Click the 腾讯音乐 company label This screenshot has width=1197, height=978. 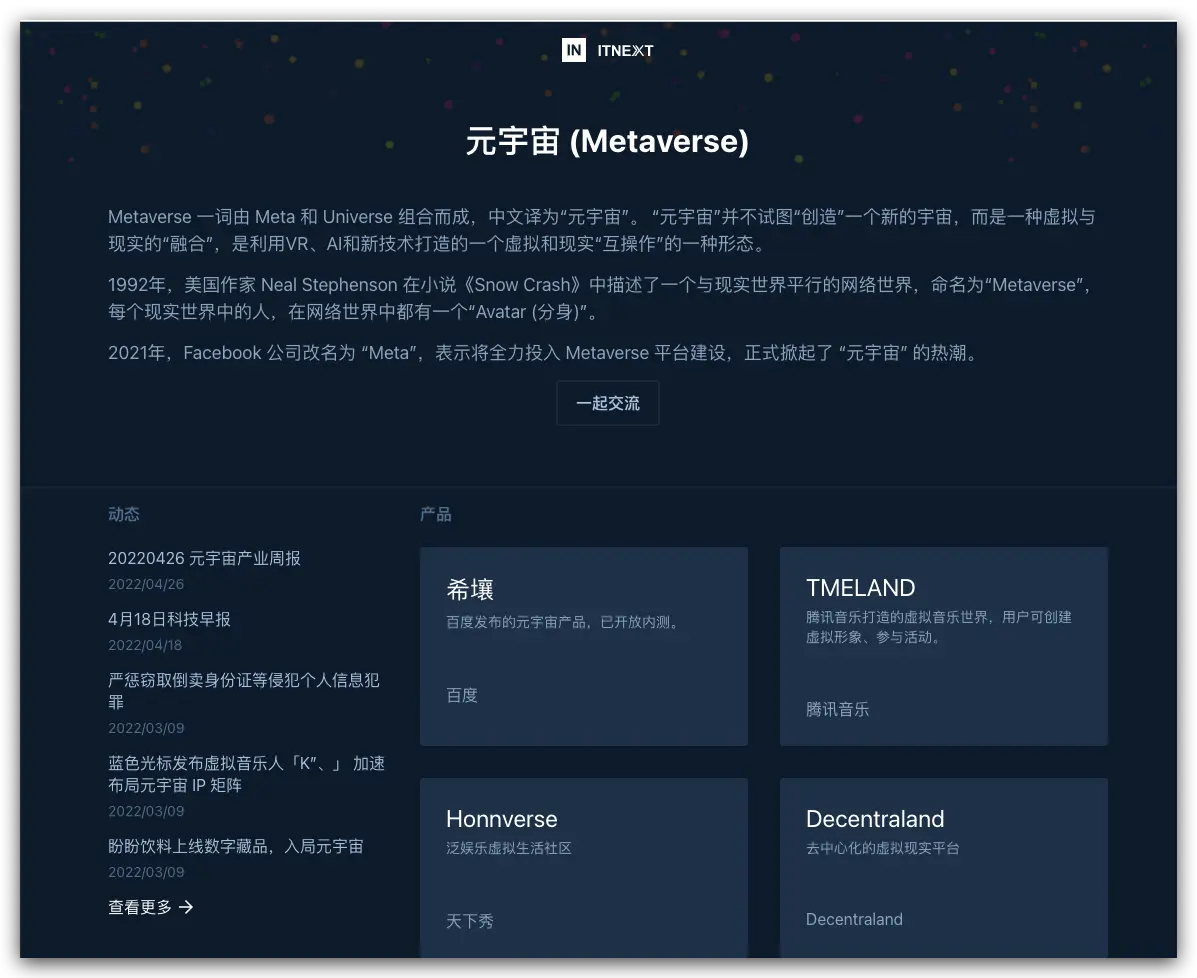click(x=837, y=709)
